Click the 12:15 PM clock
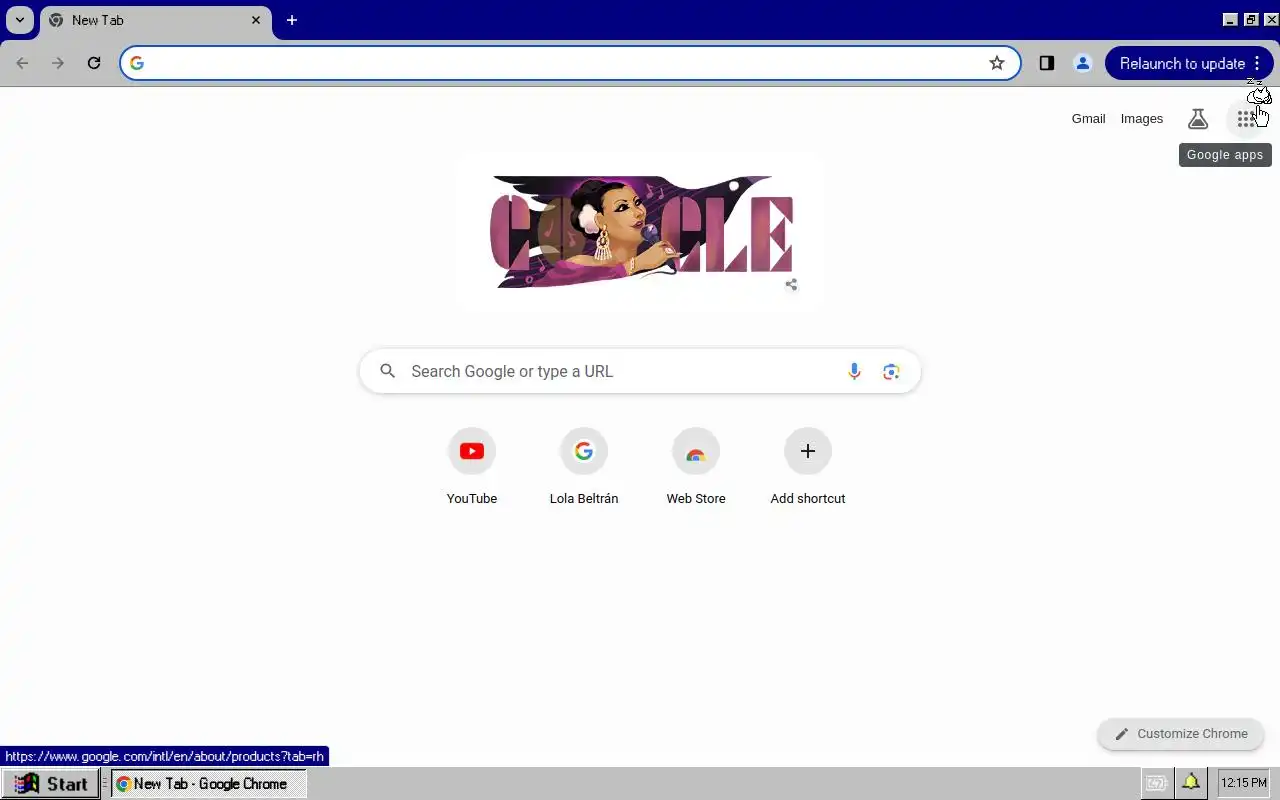The width and height of the screenshot is (1280, 800). coord(1243,784)
